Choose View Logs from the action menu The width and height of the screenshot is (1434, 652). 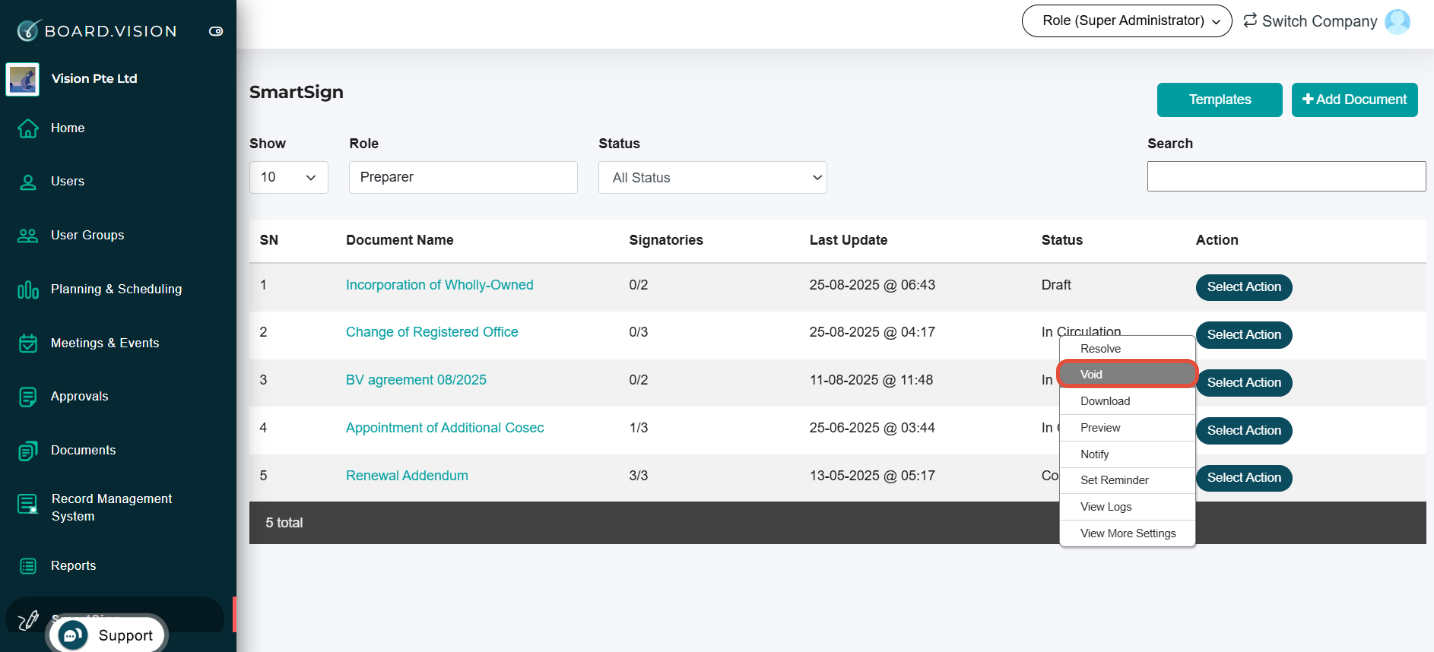coord(1128,507)
